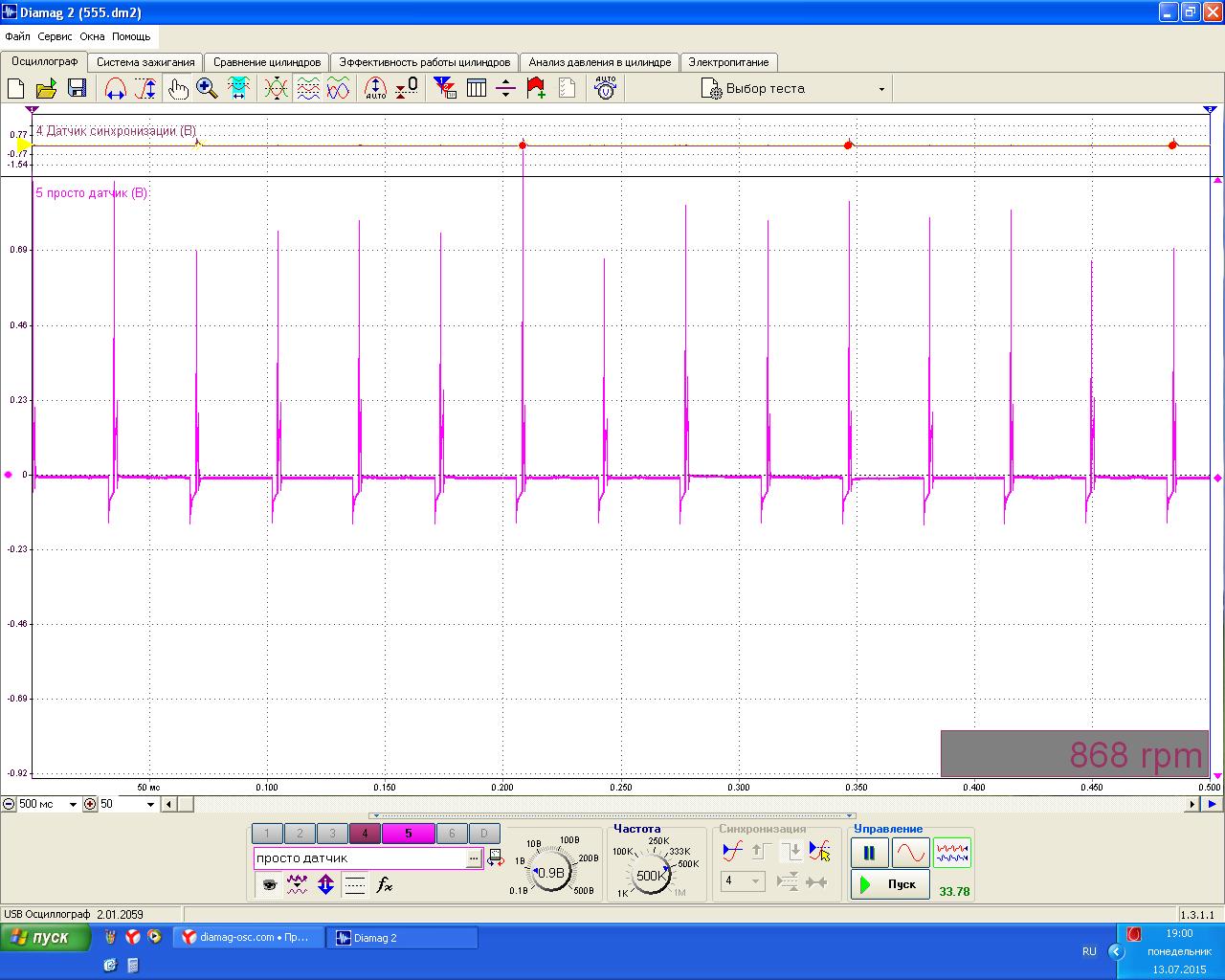Switch to the Система зажигания tab
This screenshot has width=1225, height=980.
pos(145,62)
